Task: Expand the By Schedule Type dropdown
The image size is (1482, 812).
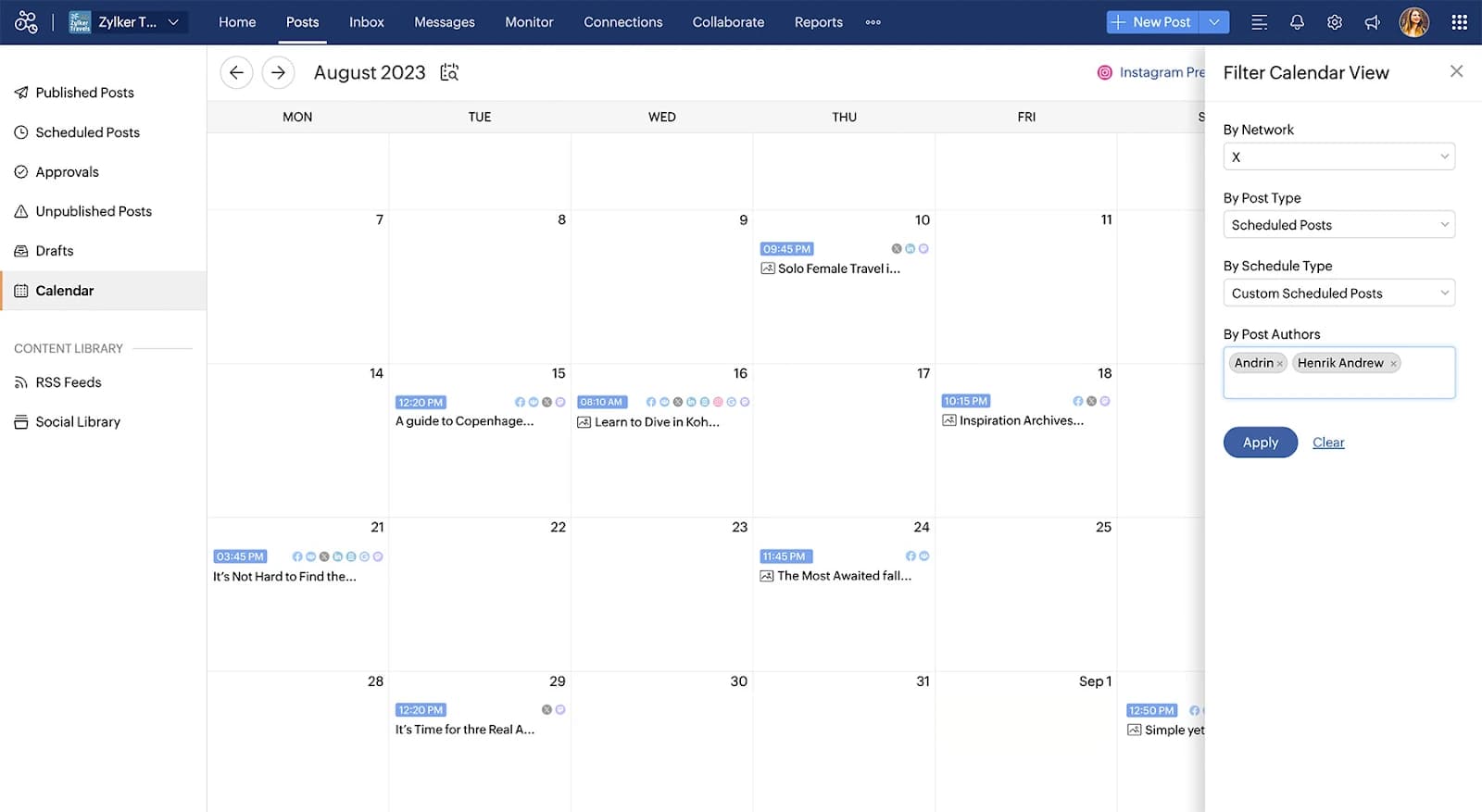Action: point(1338,294)
